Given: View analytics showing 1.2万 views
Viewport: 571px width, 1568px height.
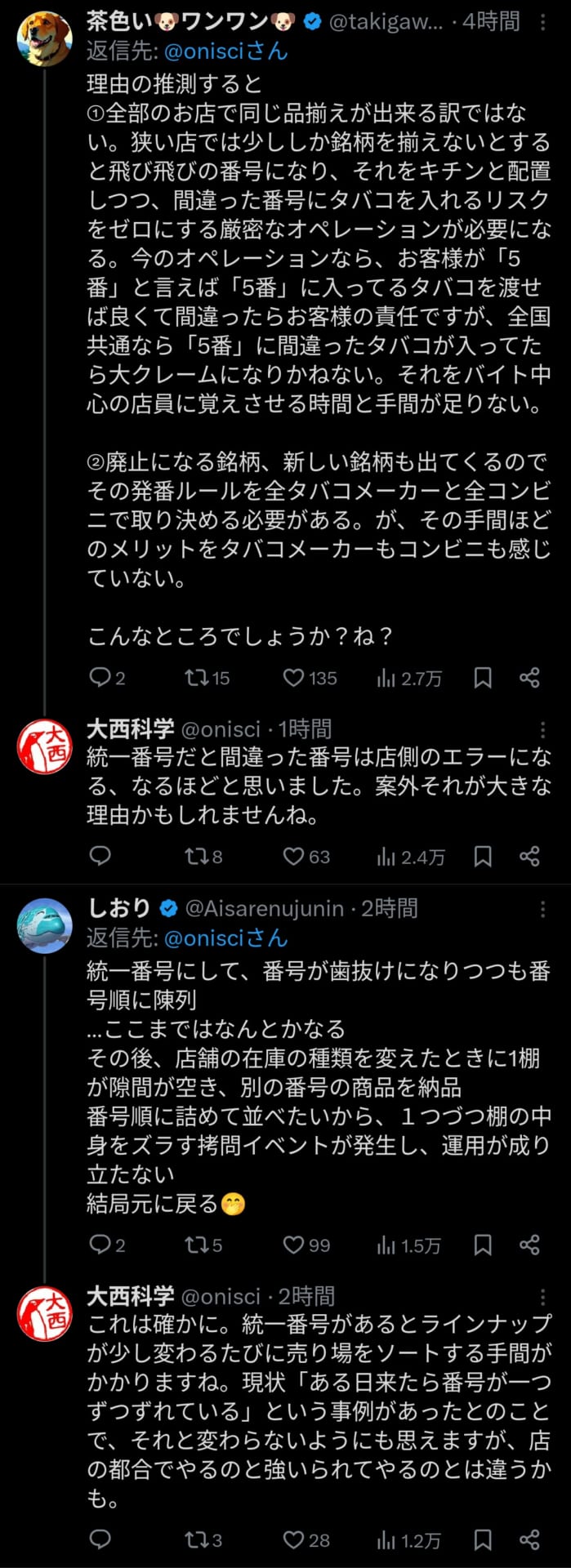Looking at the screenshot, I should tap(408, 1540).
